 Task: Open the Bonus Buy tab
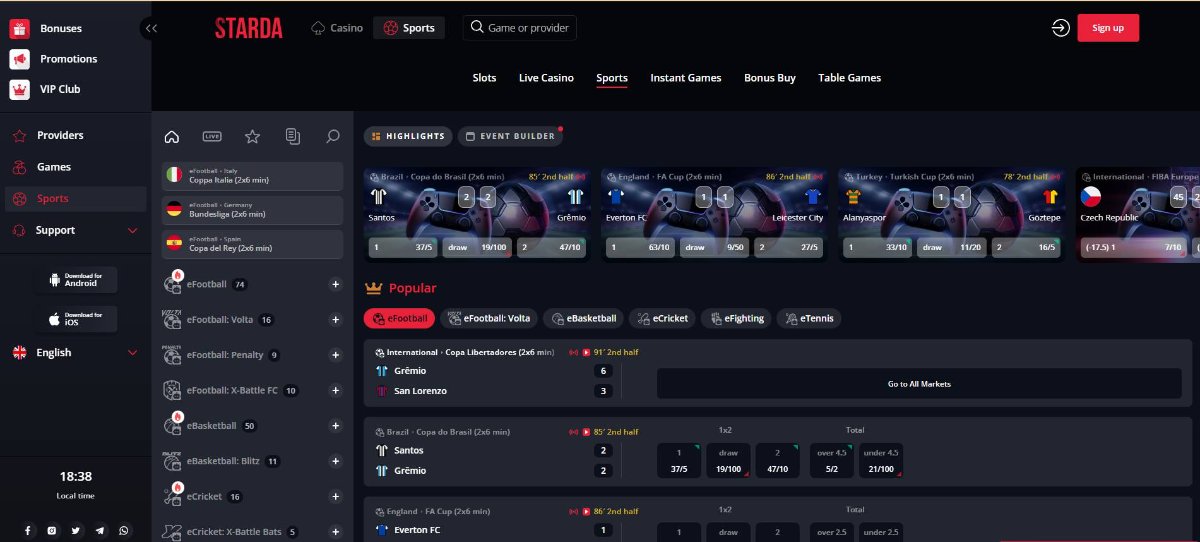(770, 78)
